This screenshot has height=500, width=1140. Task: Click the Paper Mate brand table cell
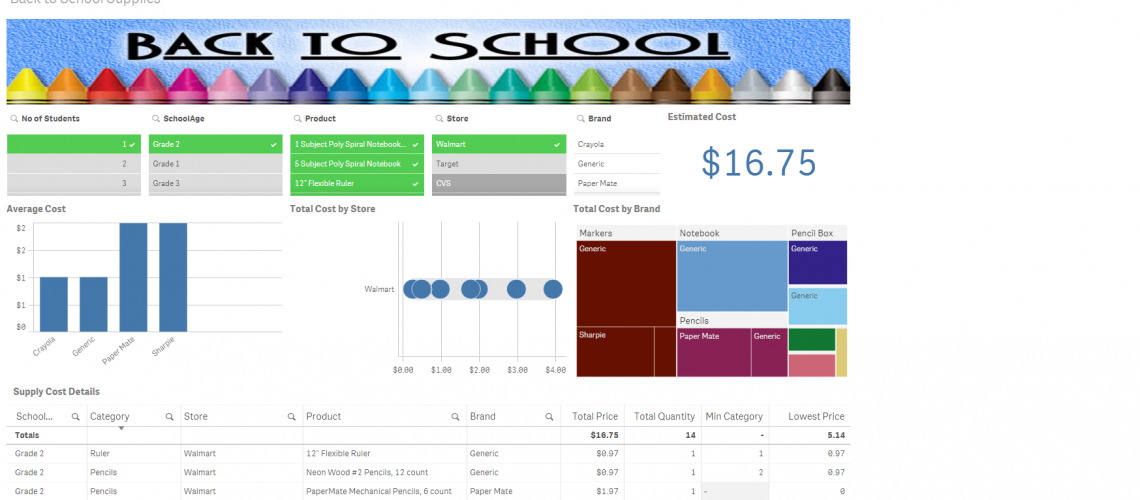tap(514, 491)
